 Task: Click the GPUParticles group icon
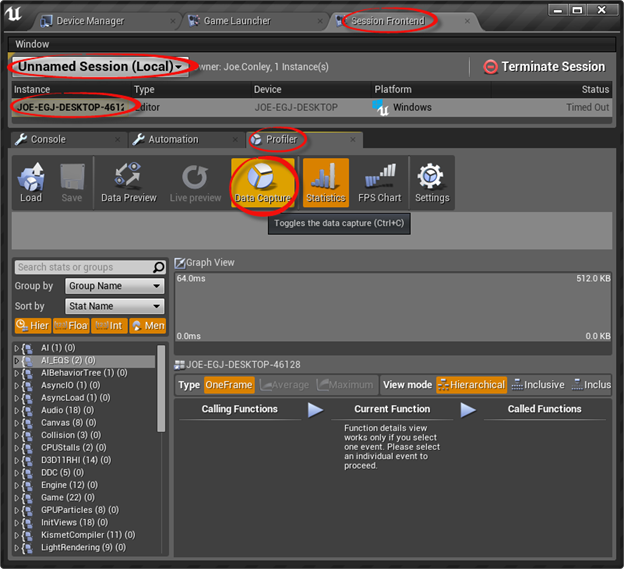[x=27, y=511]
